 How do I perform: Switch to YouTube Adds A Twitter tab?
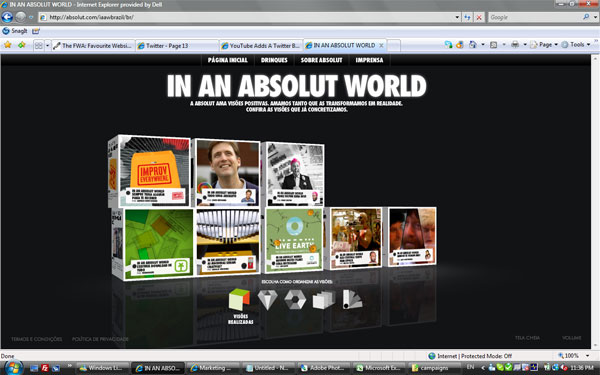261,46
